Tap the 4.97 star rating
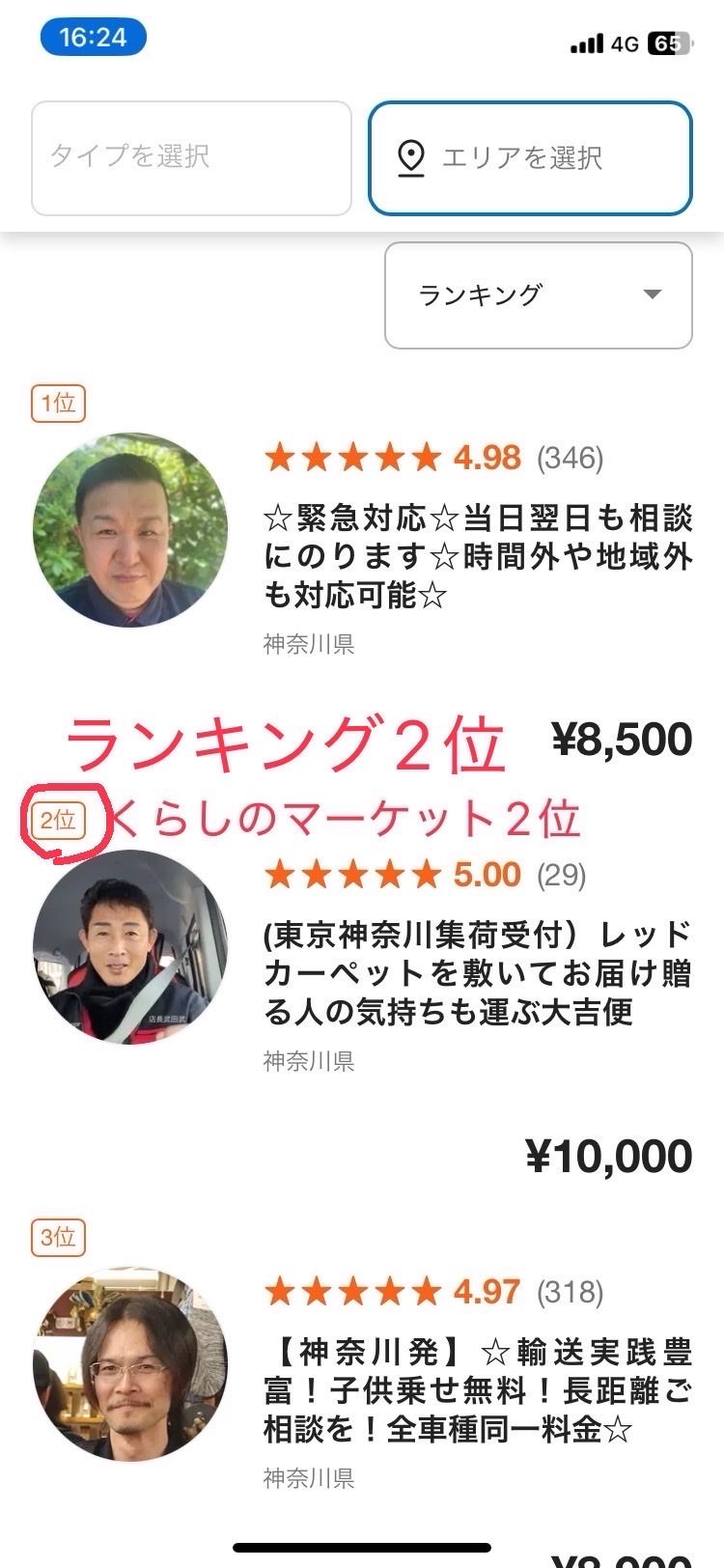This screenshot has height=1568, width=724. [434, 1292]
